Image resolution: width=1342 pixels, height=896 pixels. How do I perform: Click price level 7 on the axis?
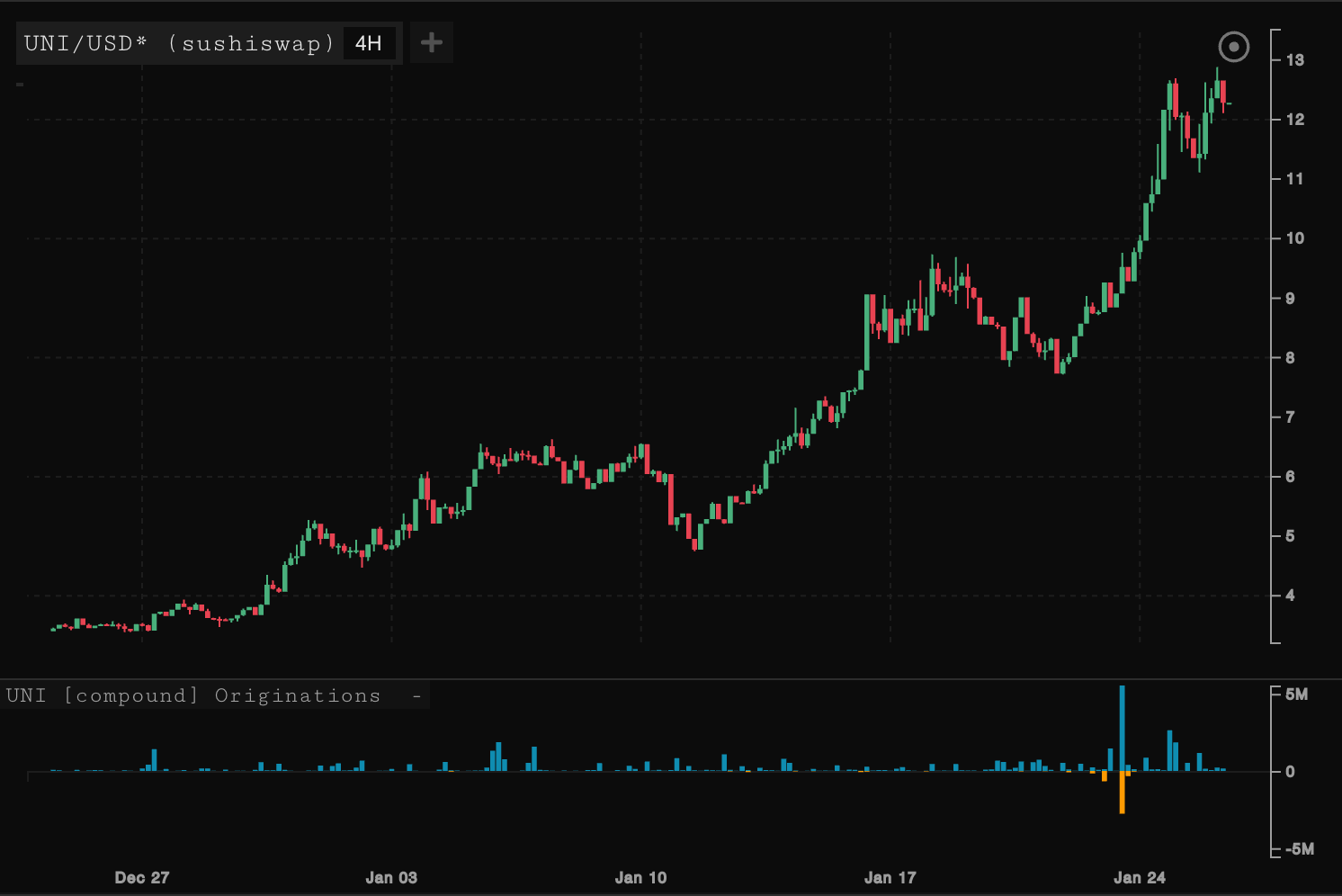point(1290,417)
